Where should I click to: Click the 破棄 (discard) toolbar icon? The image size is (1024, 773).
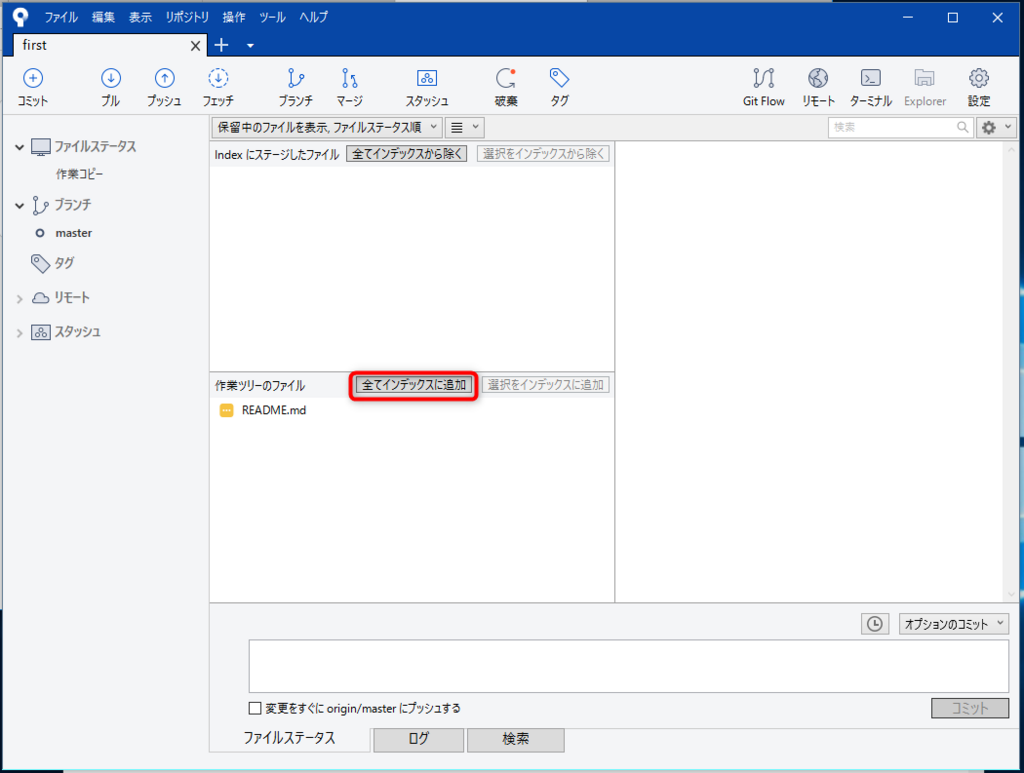[x=505, y=78]
